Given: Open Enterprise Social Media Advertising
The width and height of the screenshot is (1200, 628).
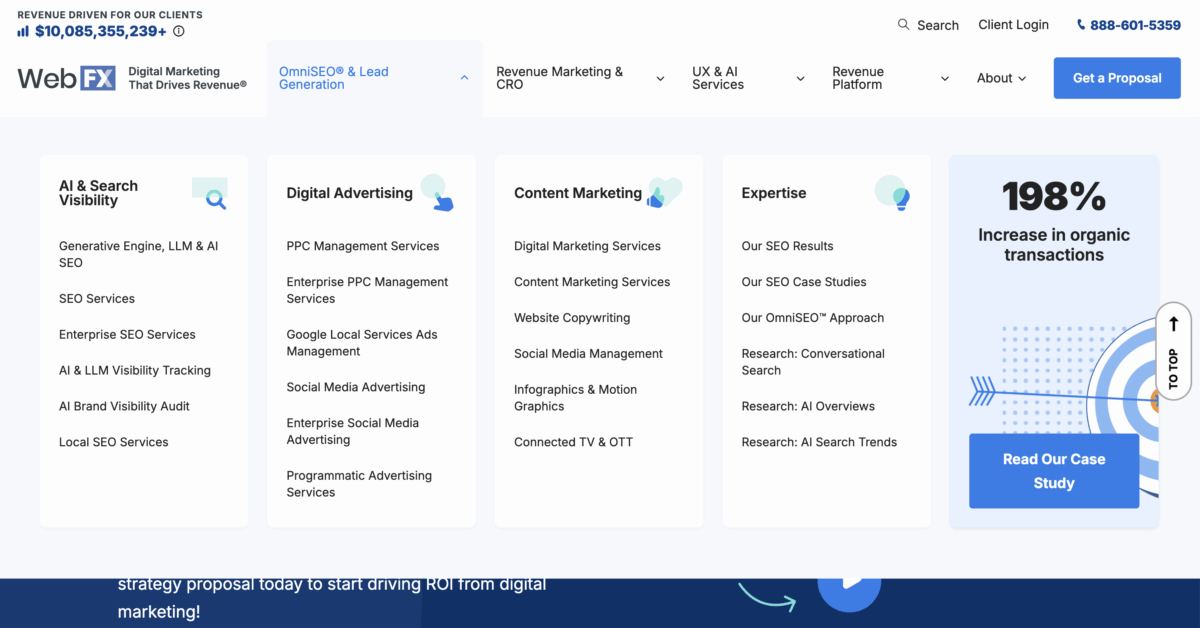Looking at the screenshot, I should (x=353, y=431).
